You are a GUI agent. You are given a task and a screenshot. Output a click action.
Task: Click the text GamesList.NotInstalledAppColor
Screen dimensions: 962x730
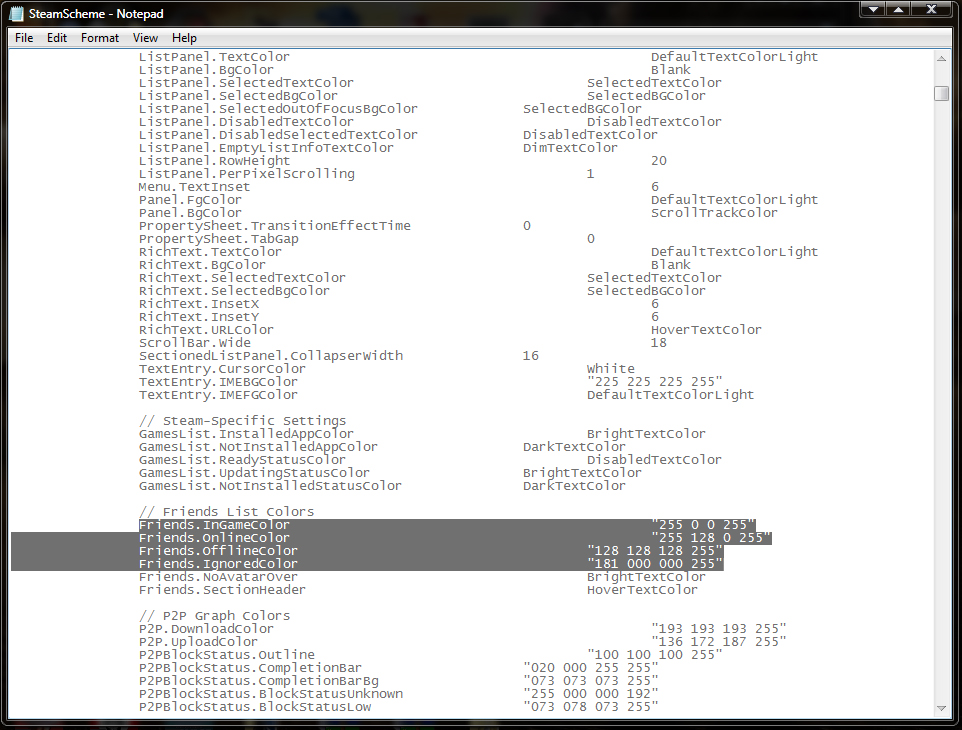tap(258, 447)
